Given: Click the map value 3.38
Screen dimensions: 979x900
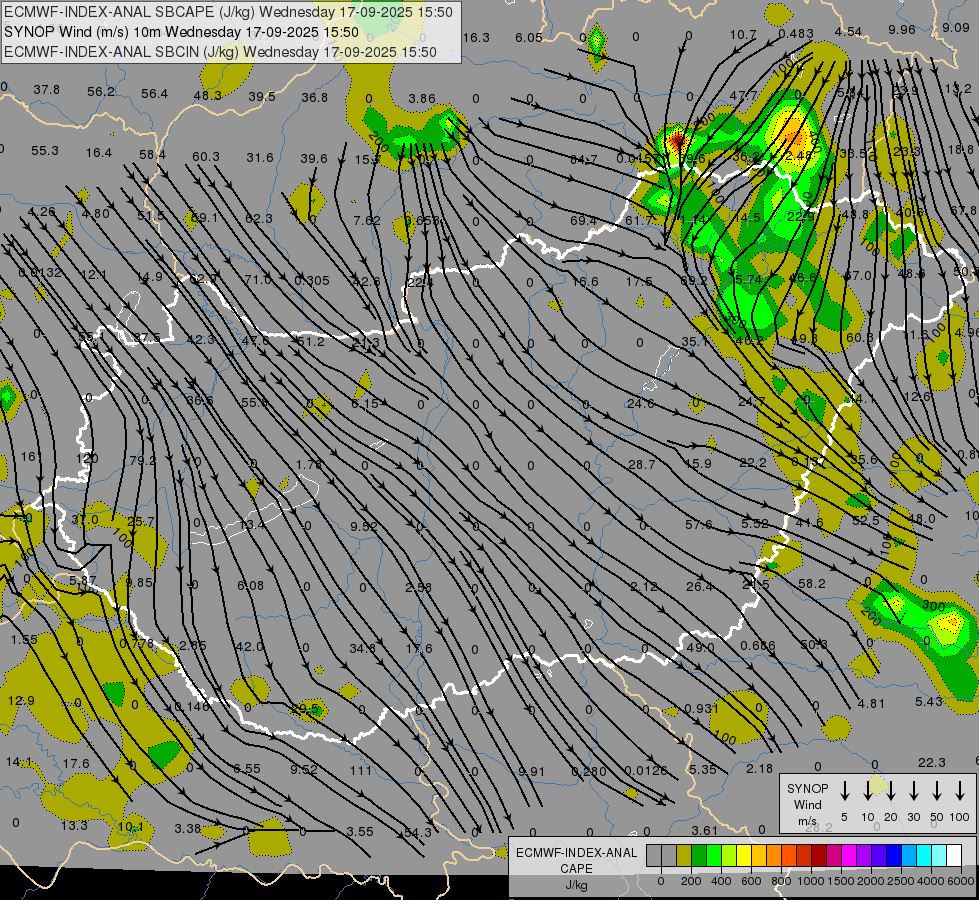Looking at the screenshot, I should [187, 829].
